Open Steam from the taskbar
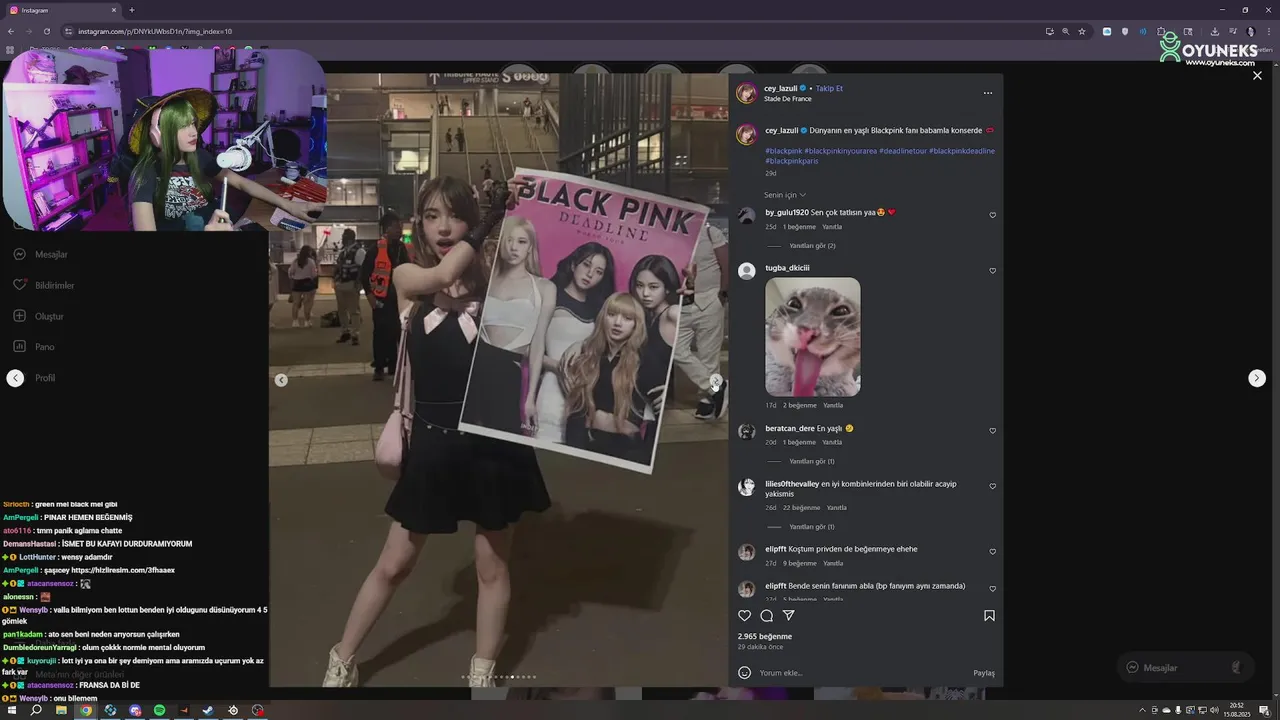 [208, 710]
